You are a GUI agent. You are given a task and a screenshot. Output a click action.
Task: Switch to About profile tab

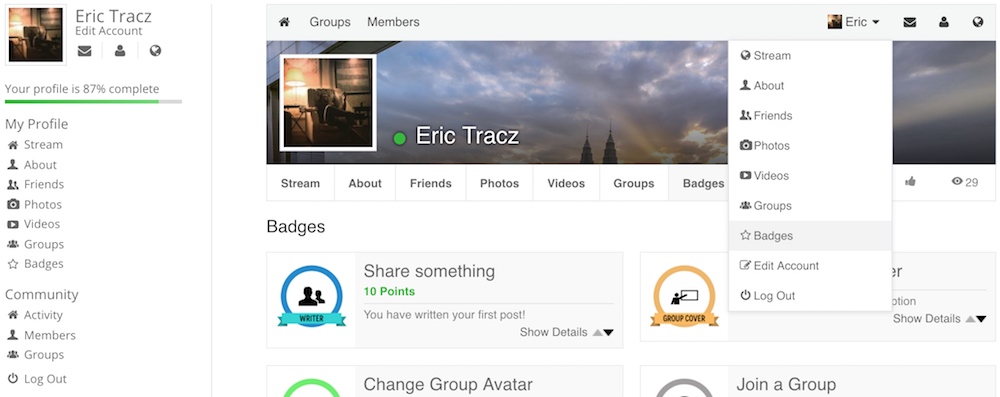365,183
